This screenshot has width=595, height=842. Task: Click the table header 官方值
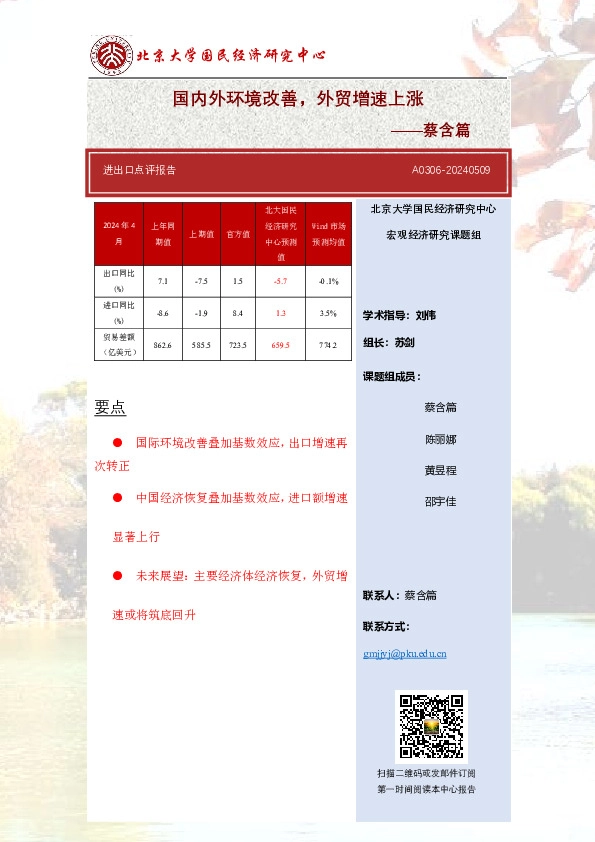point(238,234)
